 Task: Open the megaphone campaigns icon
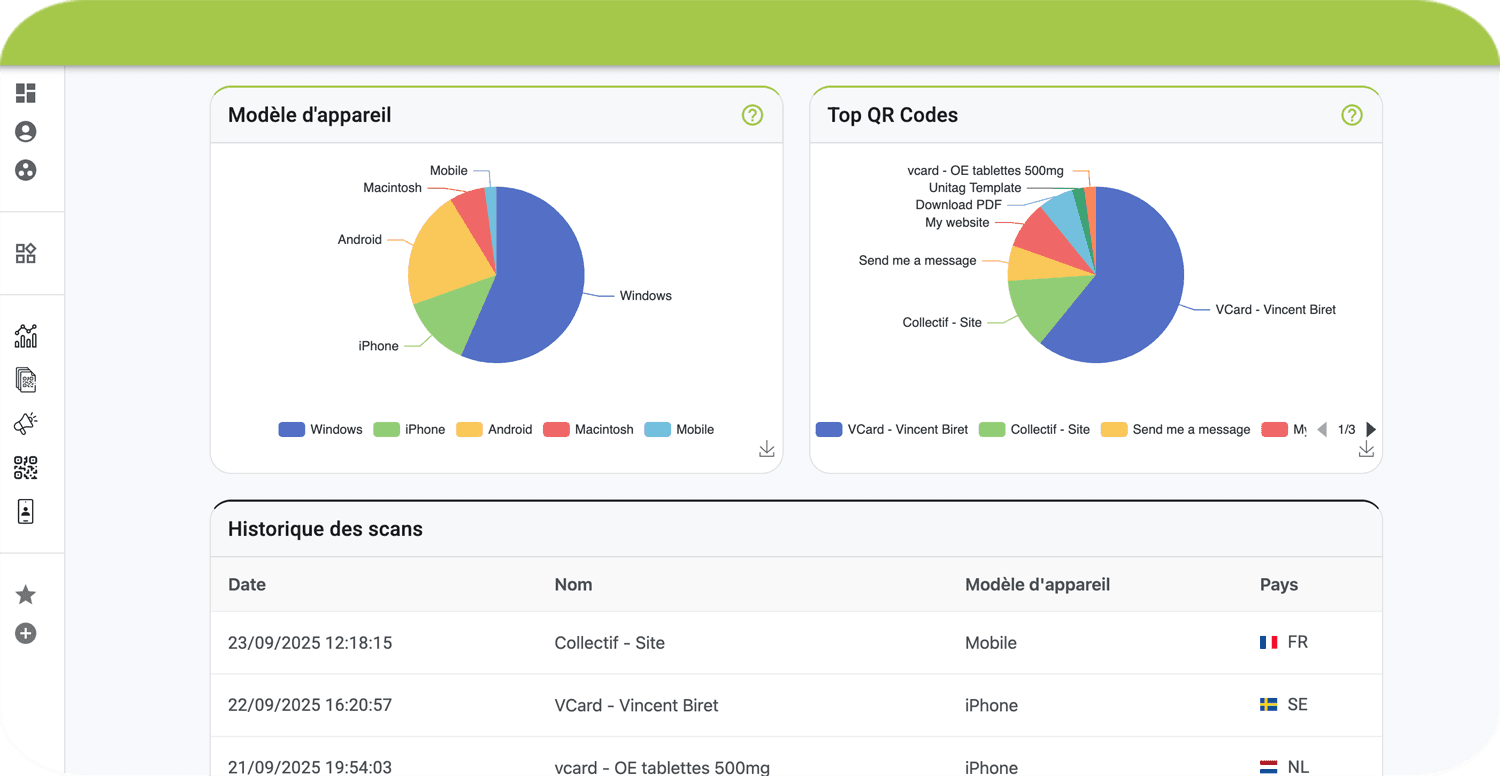tap(26, 423)
